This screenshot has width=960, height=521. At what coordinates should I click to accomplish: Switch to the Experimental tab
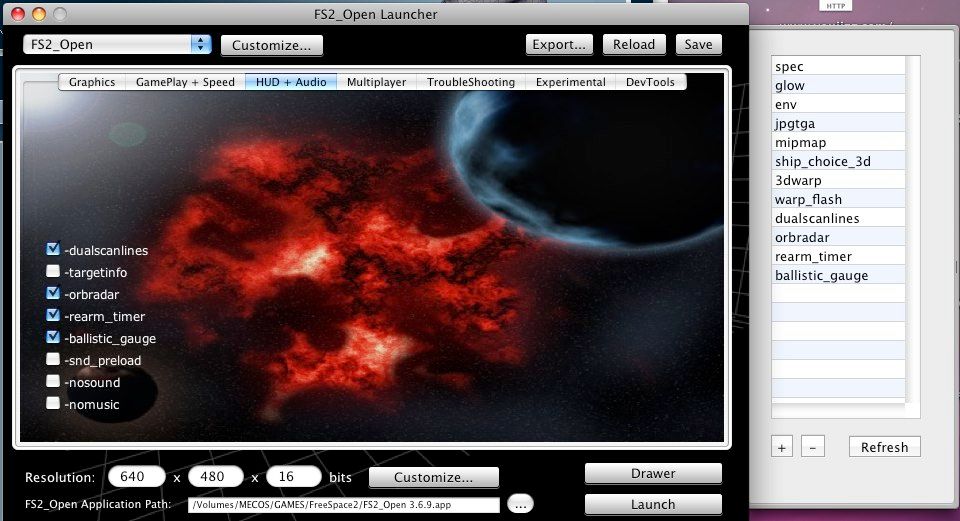[x=571, y=82]
